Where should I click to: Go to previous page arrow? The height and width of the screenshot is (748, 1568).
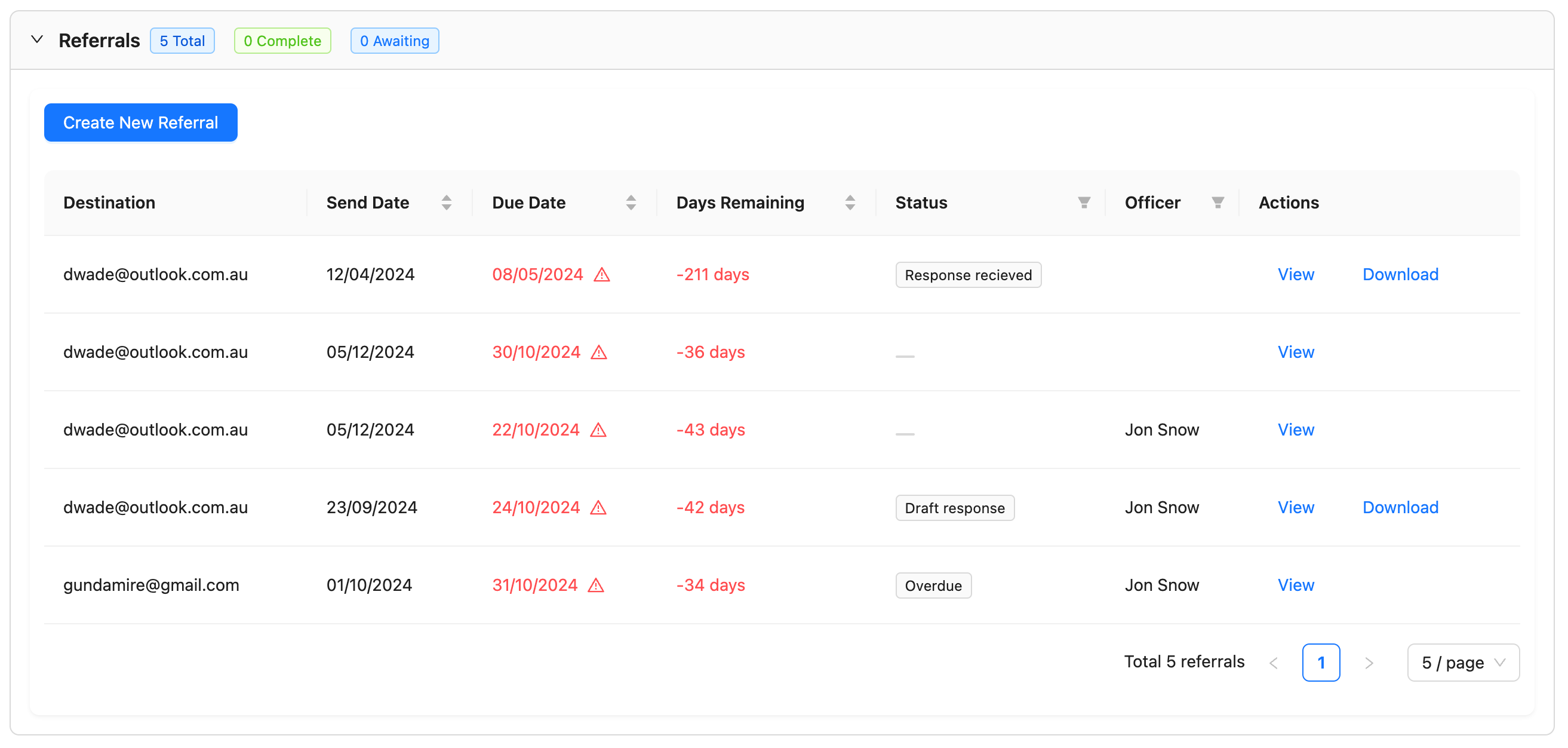[x=1274, y=663]
